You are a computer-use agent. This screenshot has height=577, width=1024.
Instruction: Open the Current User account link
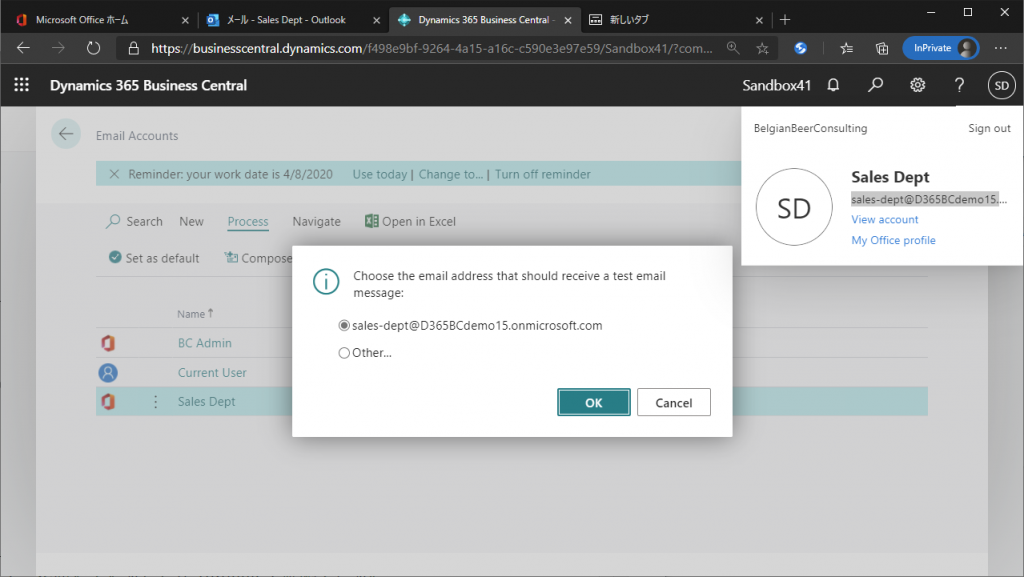[x=212, y=373]
